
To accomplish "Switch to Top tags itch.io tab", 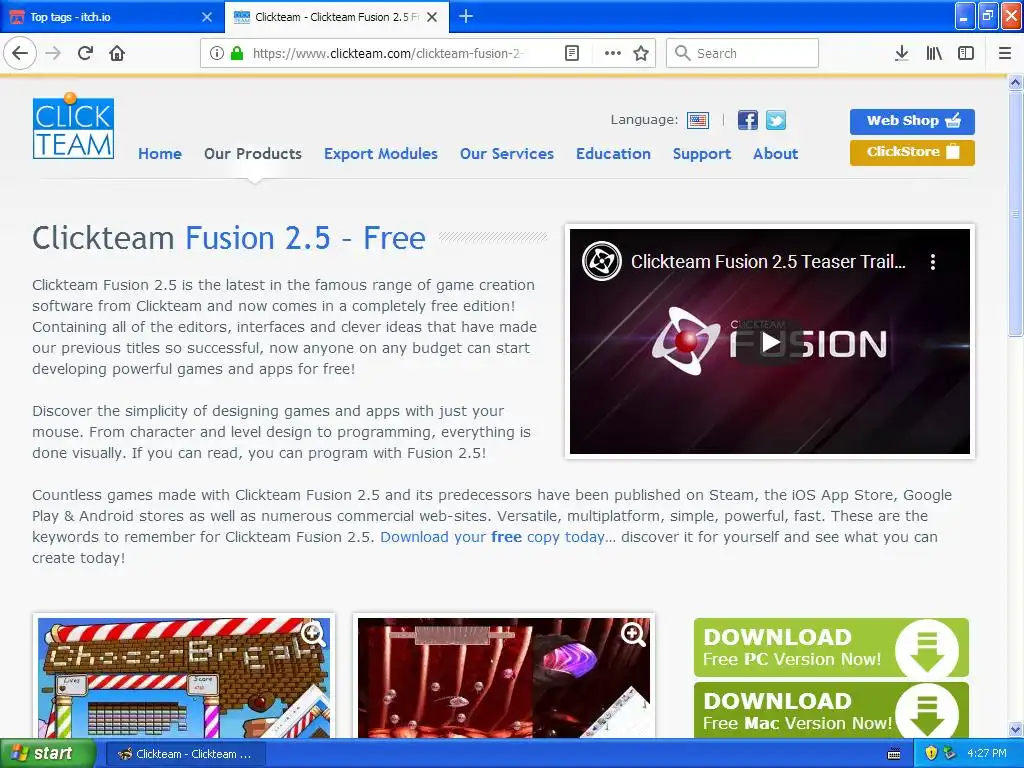I will pyautogui.click(x=111, y=17).
